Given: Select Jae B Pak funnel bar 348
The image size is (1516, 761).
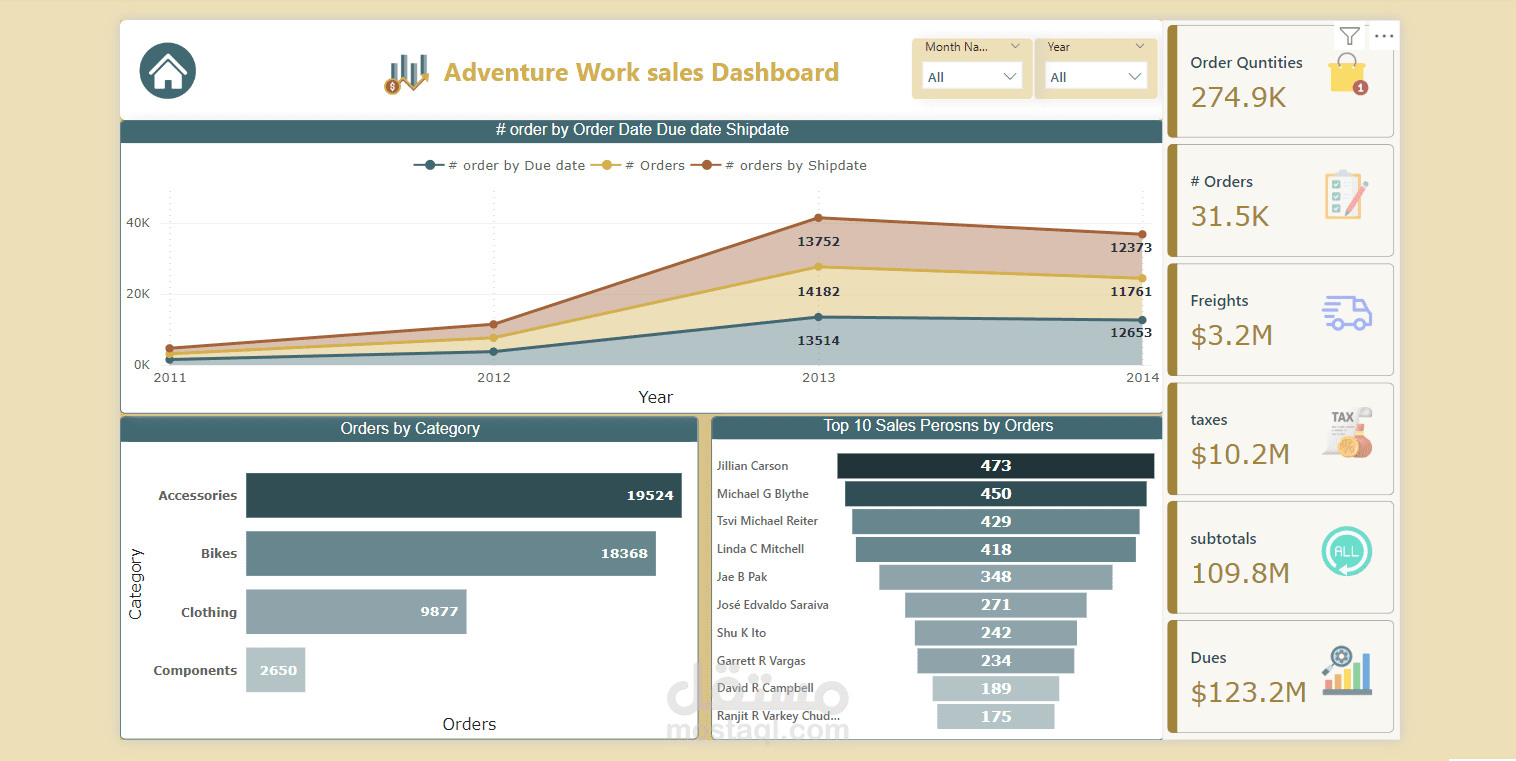Looking at the screenshot, I should coord(996,577).
